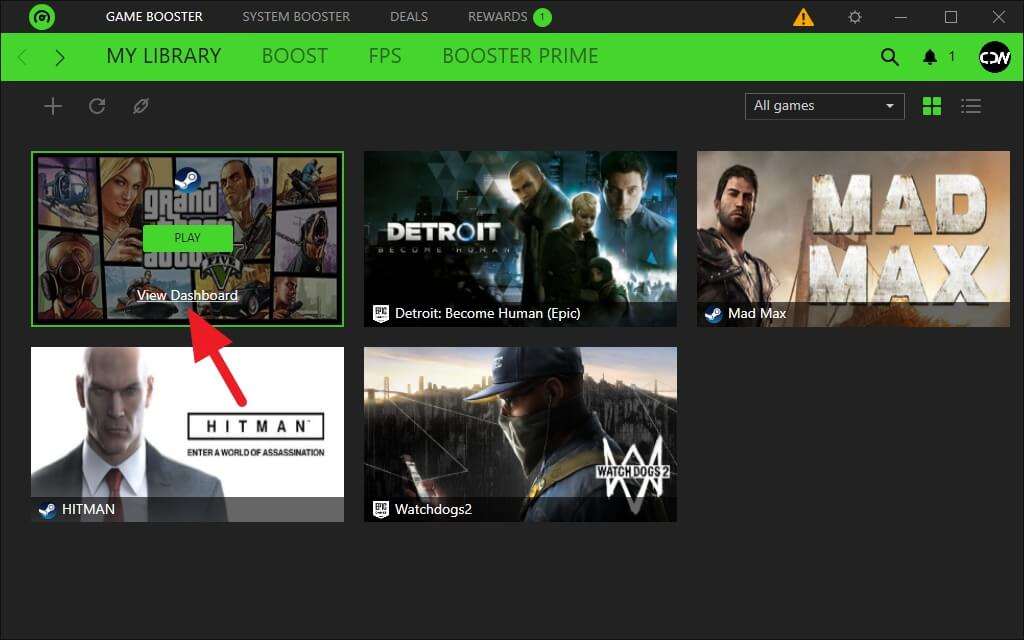
Task: Open notifications via the bell icon
Action: click(x=932, y=57)
